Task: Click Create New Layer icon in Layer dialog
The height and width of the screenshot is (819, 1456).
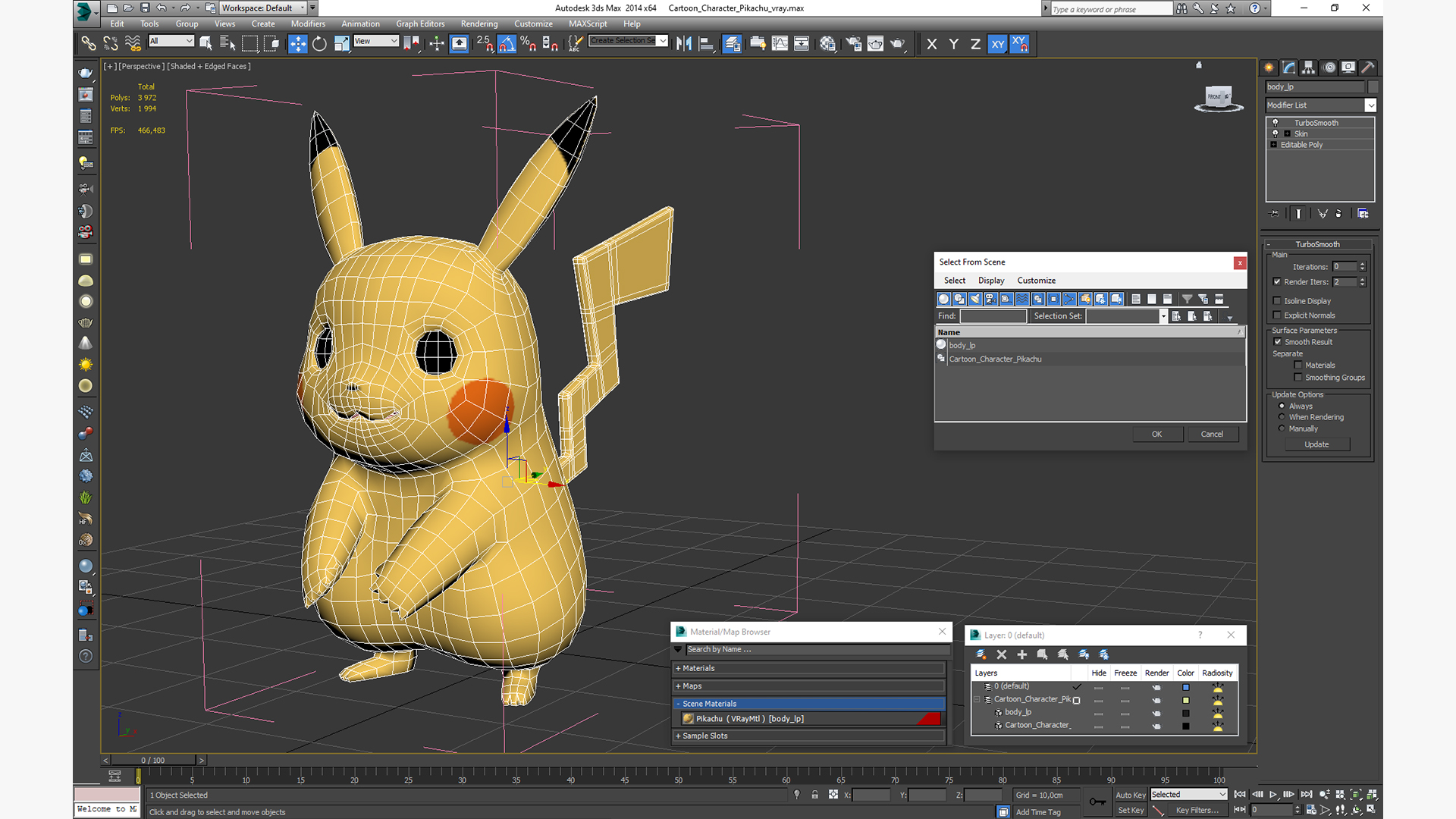Action: point(981,654)
